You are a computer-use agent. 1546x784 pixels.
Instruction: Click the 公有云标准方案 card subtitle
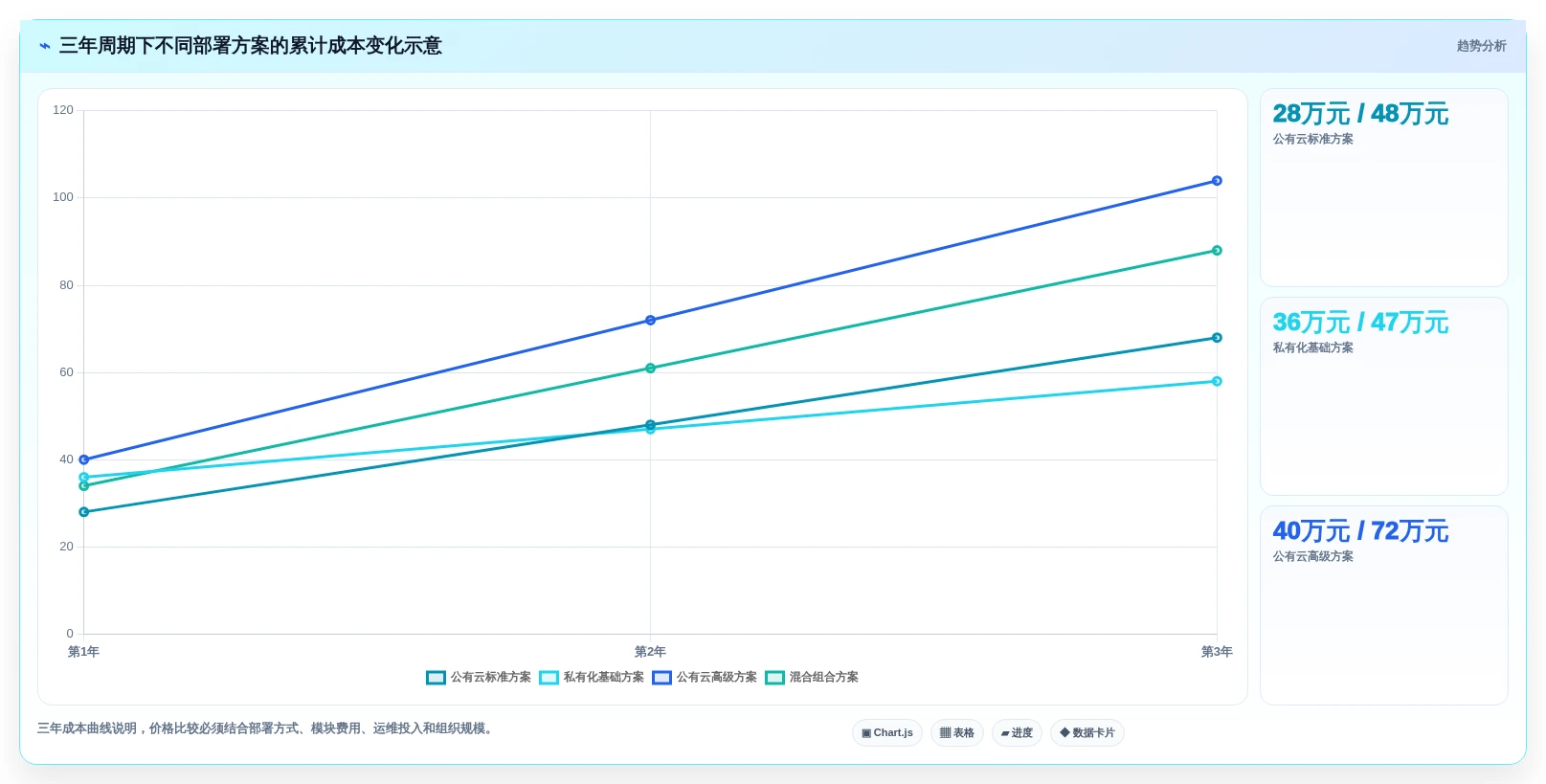[1312, 140]
